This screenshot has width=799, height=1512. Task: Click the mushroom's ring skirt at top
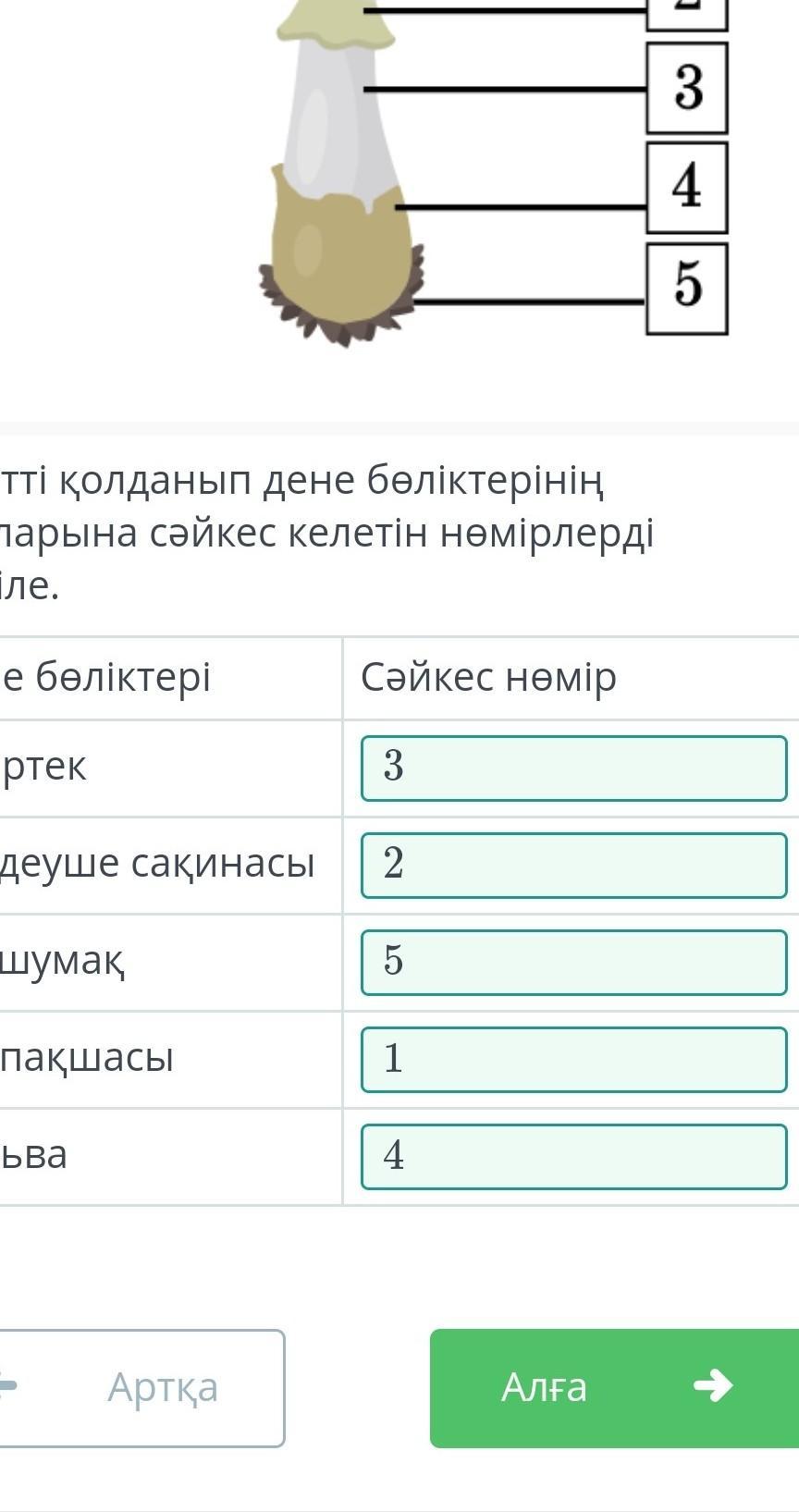click(x=336, y=28)
